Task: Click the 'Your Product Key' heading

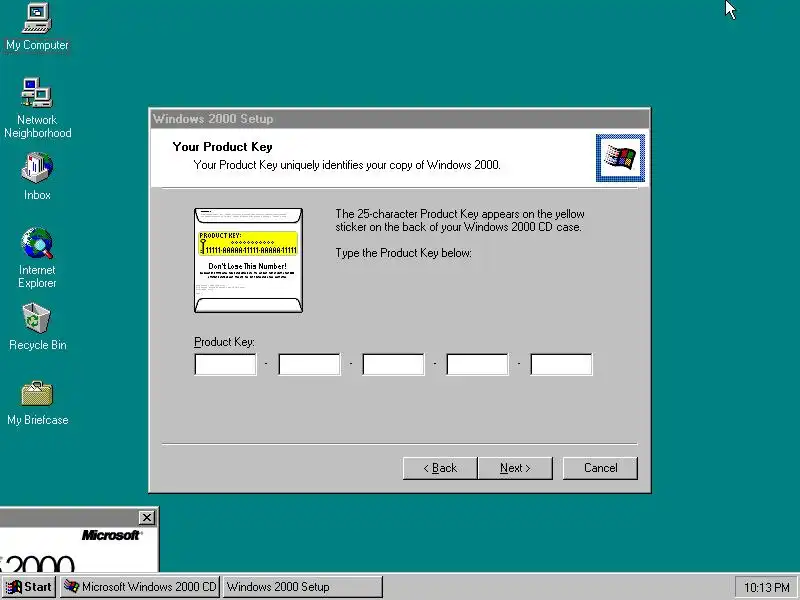Action: (x=222, y=147)
